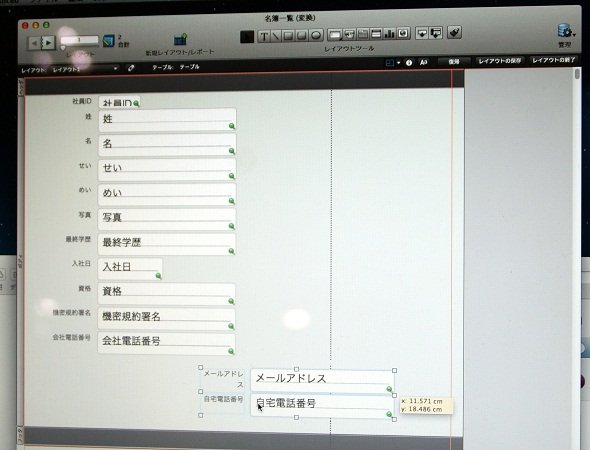Adjust the layout number slider handle

[63, 48]
